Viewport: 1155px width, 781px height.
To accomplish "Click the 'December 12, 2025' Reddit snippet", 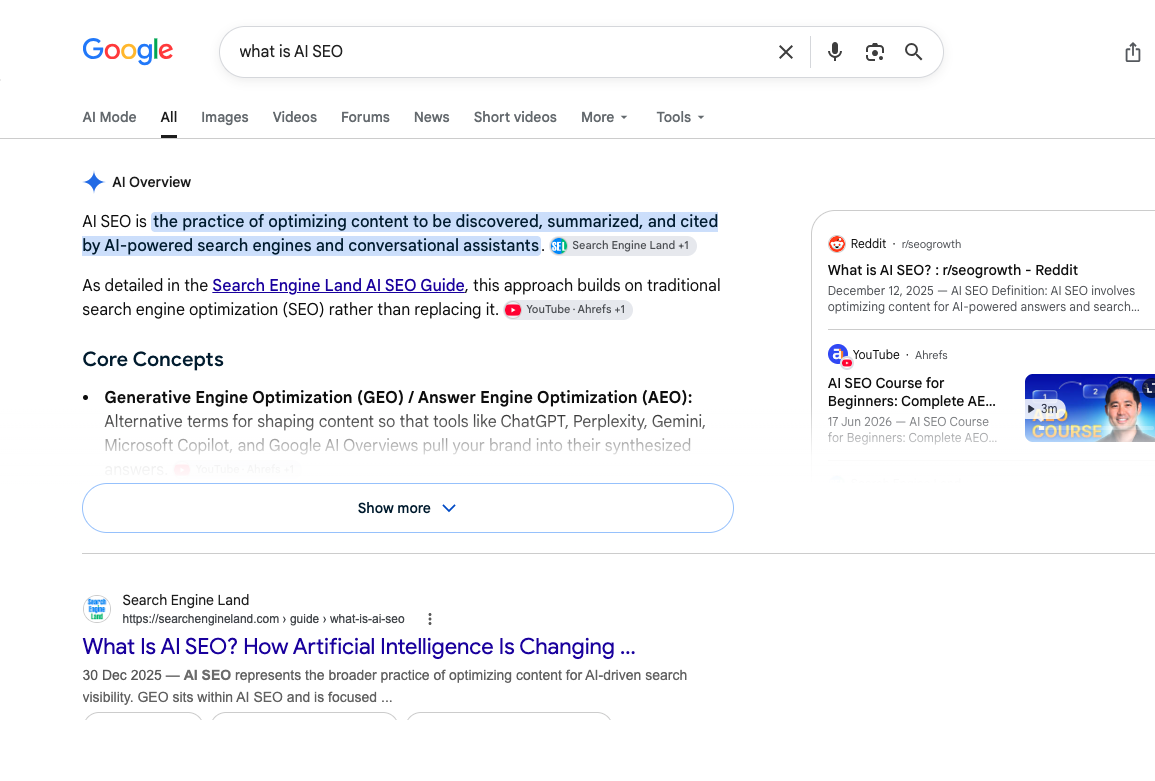I will click(x=983, y=298).
